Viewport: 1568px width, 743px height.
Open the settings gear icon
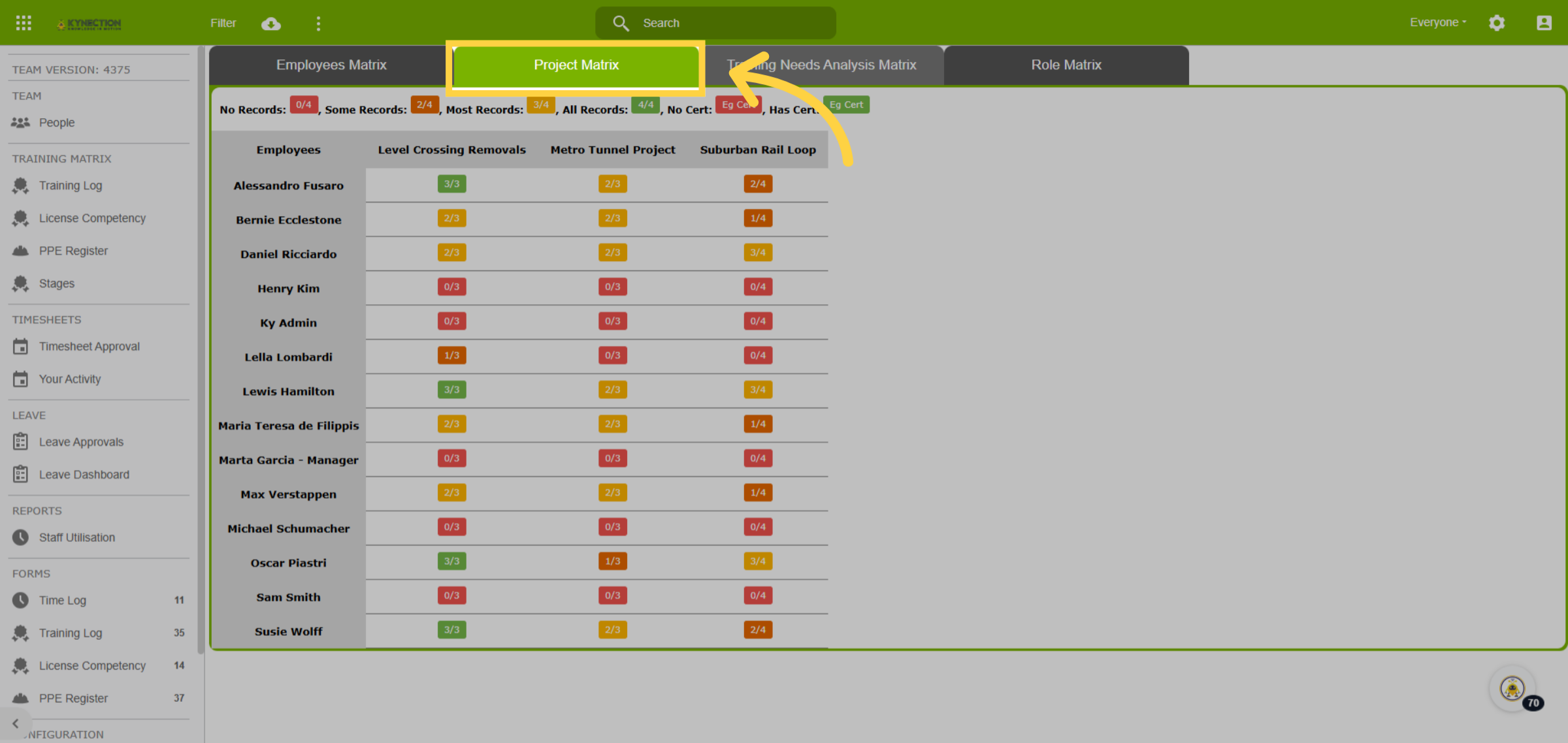(1497, 23)
